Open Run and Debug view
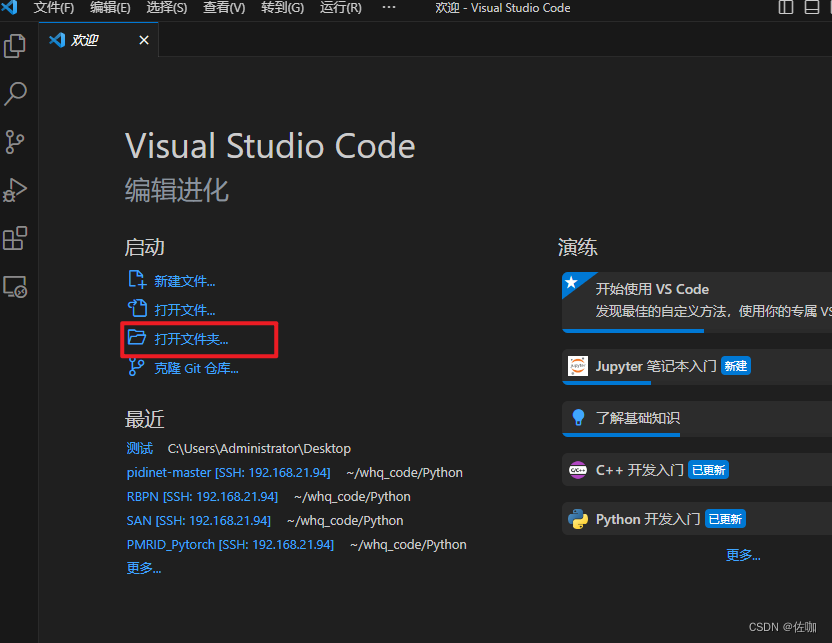The width and height of the screenshot is (832, 643). click(15, 190)
